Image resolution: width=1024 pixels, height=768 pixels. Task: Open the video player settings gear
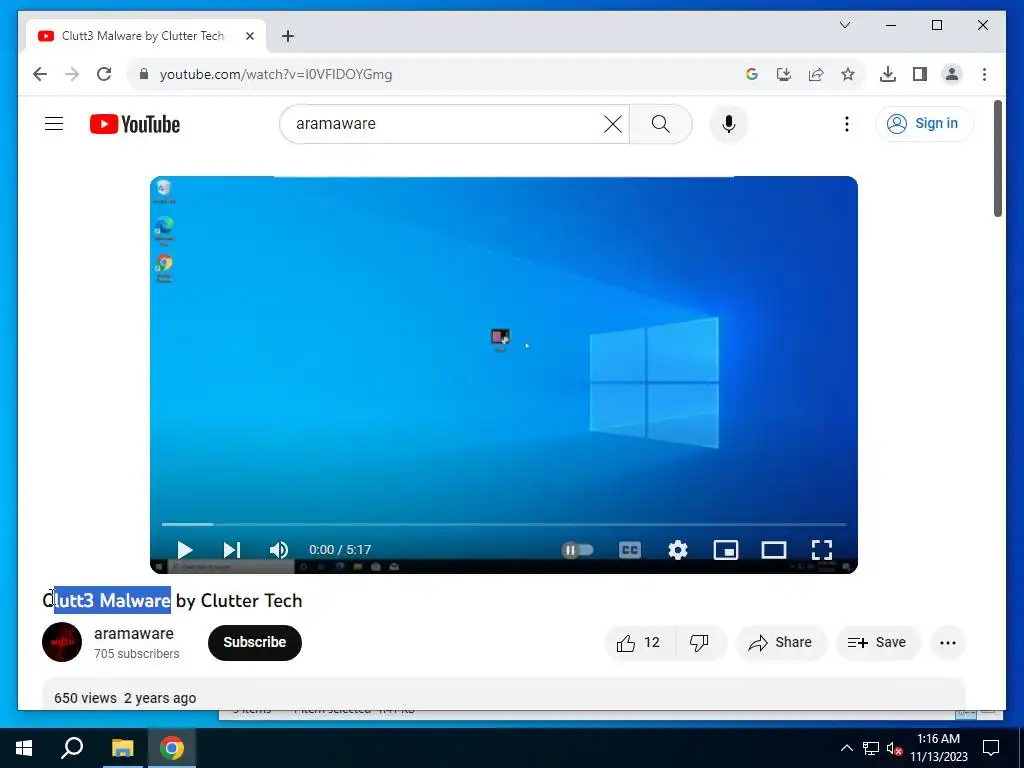point(678,550)
